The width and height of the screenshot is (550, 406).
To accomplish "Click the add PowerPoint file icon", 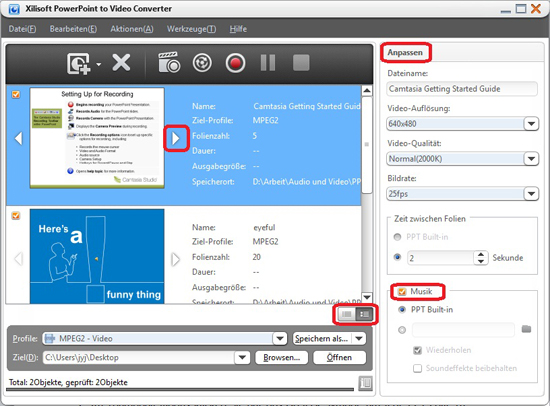I will pos(78,64).
